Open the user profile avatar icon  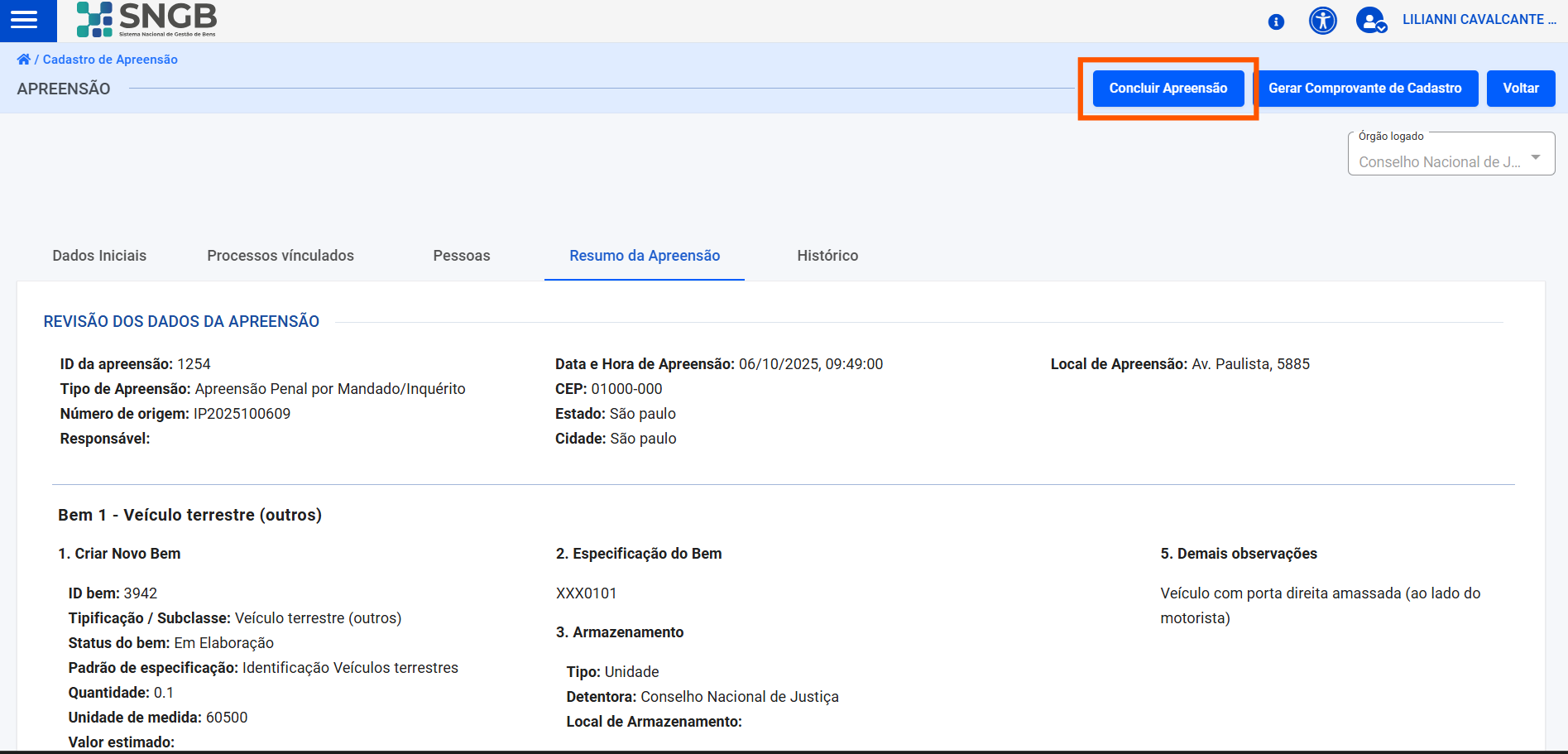(1369, 21)
